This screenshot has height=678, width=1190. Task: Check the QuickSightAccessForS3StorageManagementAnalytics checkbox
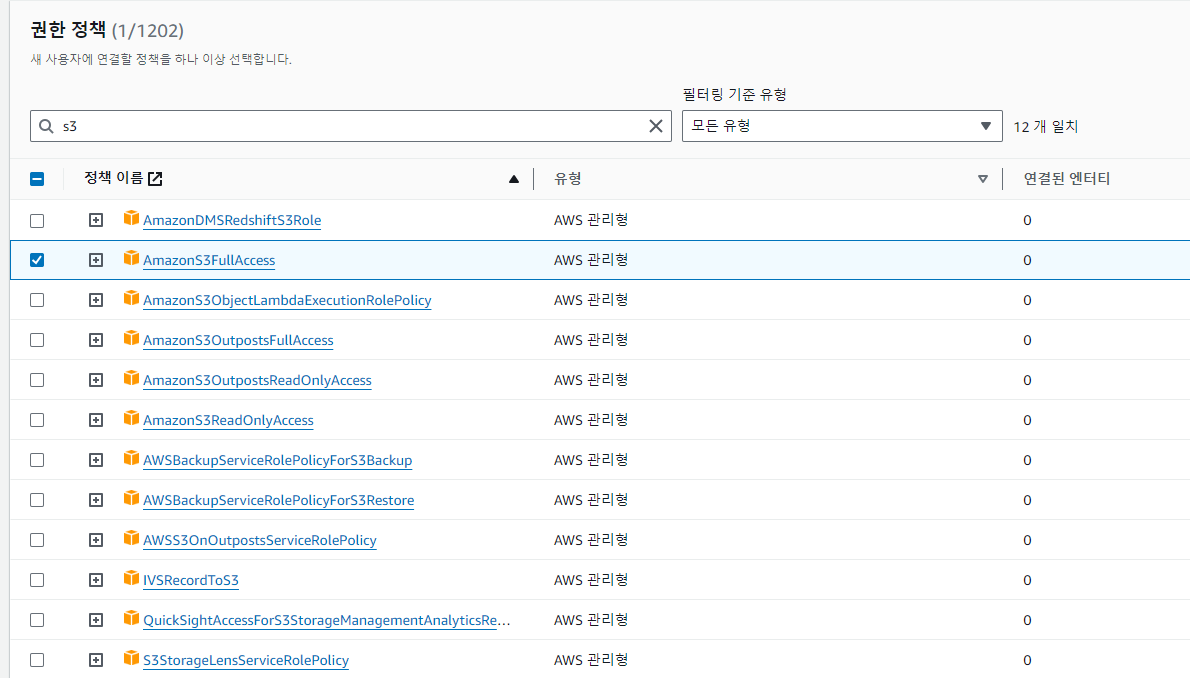coord(37,620)
